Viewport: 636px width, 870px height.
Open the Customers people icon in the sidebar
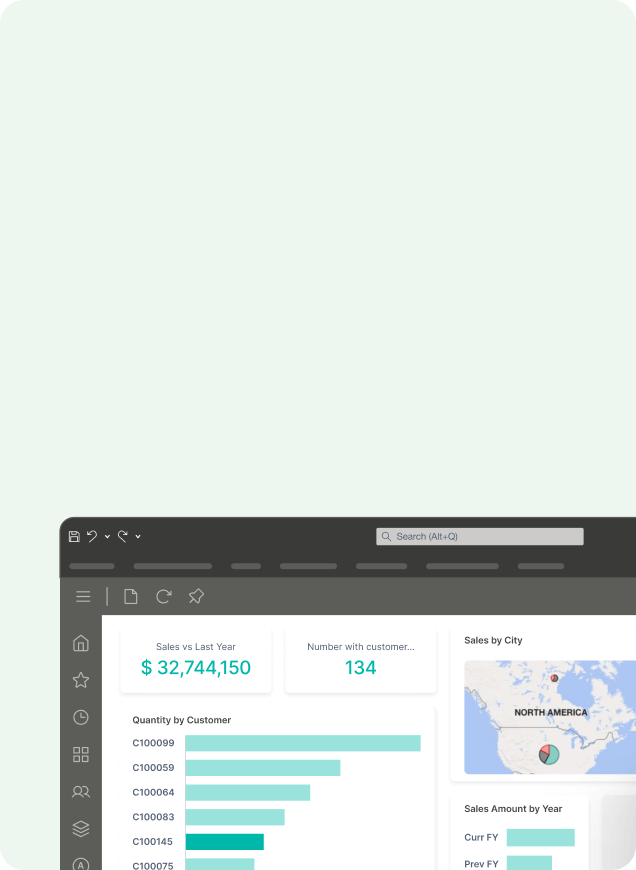(x=81, y=792)
